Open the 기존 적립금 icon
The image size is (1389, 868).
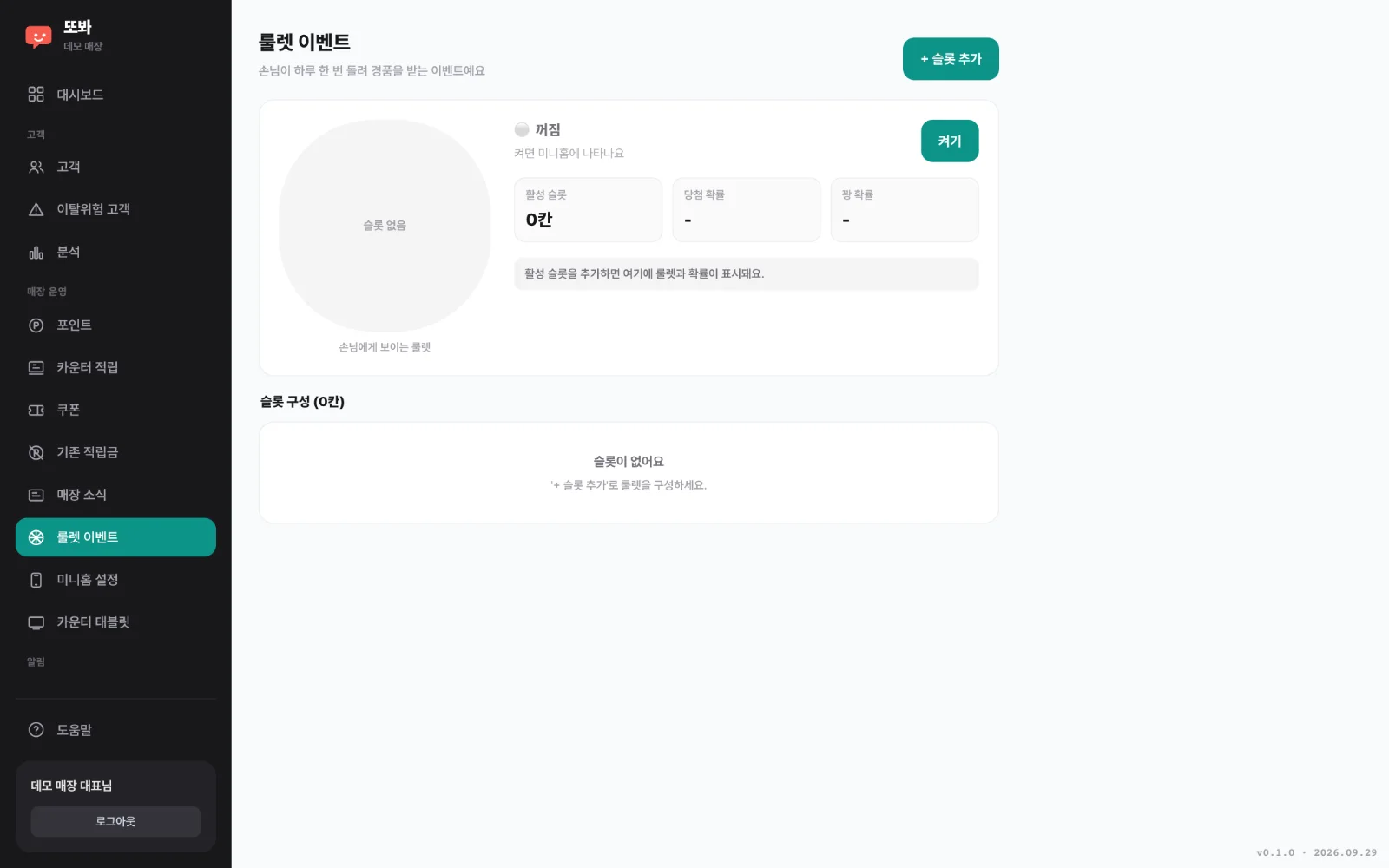(36, 452)
